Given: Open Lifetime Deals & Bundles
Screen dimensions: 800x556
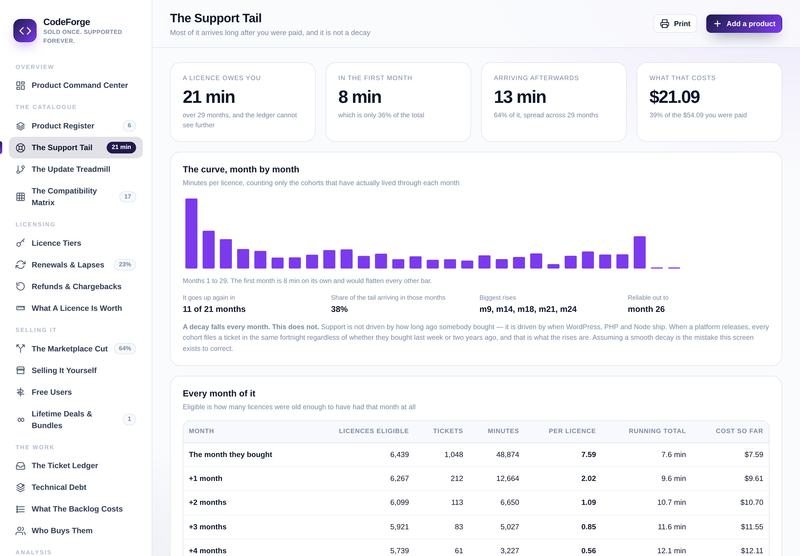Looking at the screenshot, I should (76, 419).
